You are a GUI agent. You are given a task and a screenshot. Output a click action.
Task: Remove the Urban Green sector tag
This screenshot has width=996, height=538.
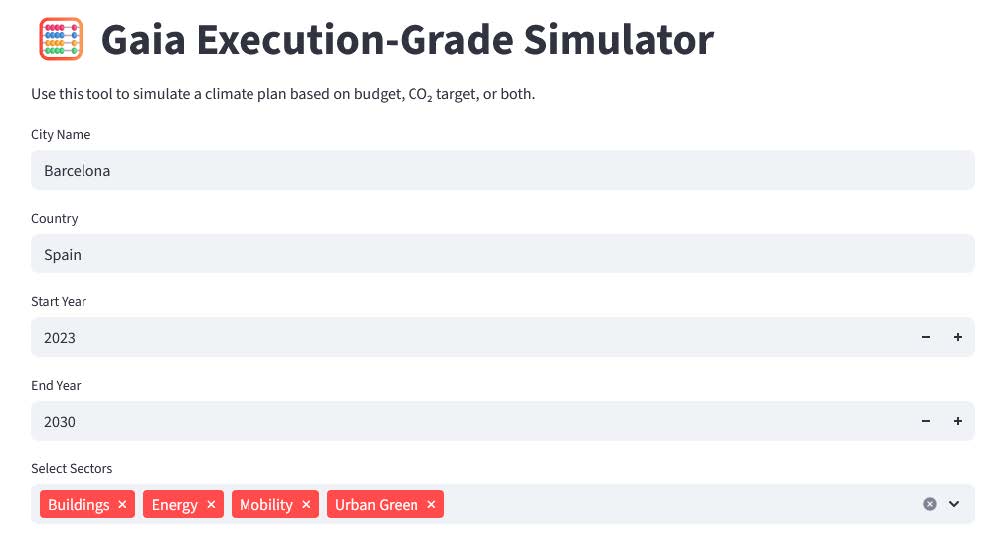[431, 505]
